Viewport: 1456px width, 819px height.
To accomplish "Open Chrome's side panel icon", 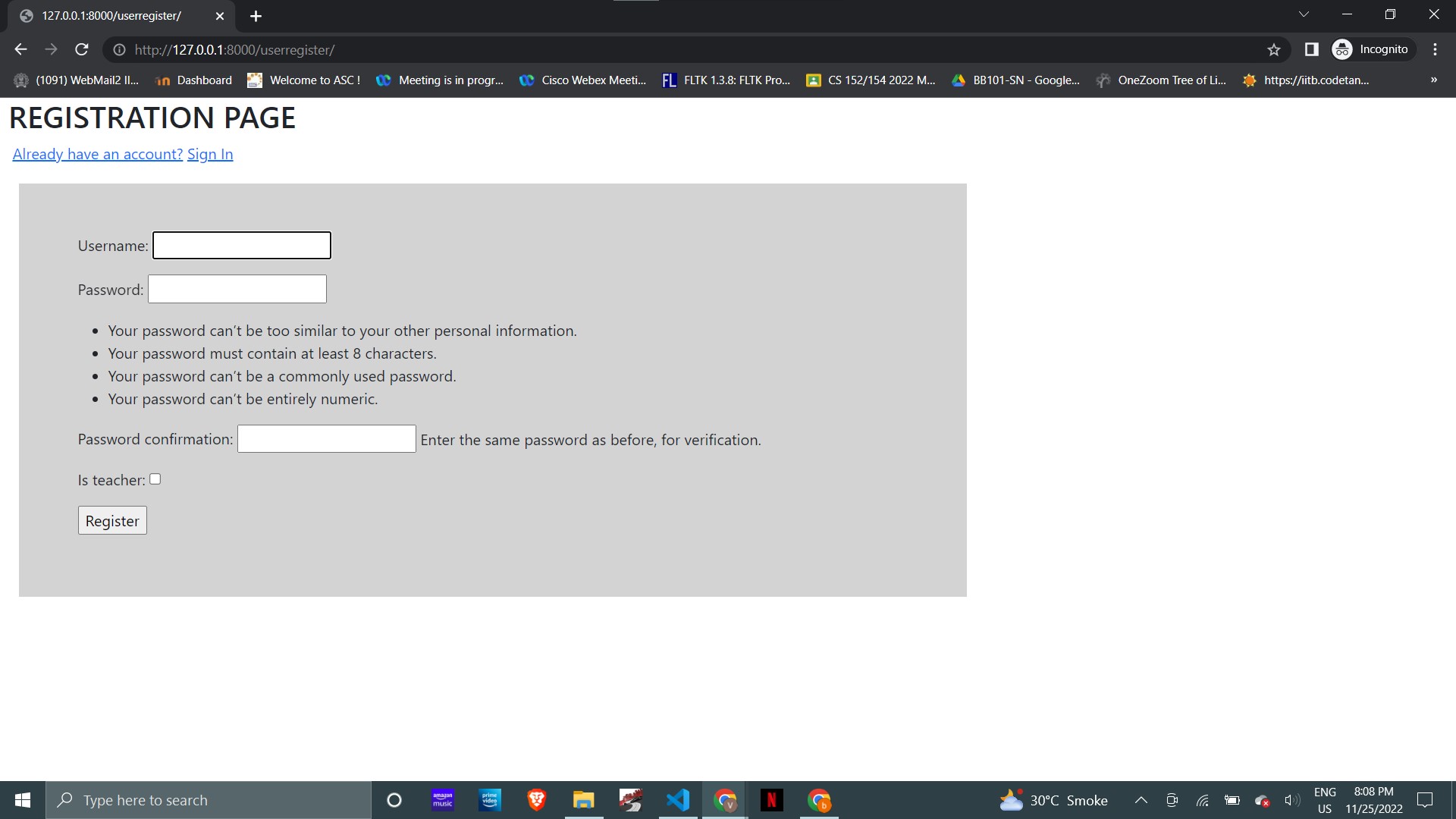I will (x=1311, y=49).
